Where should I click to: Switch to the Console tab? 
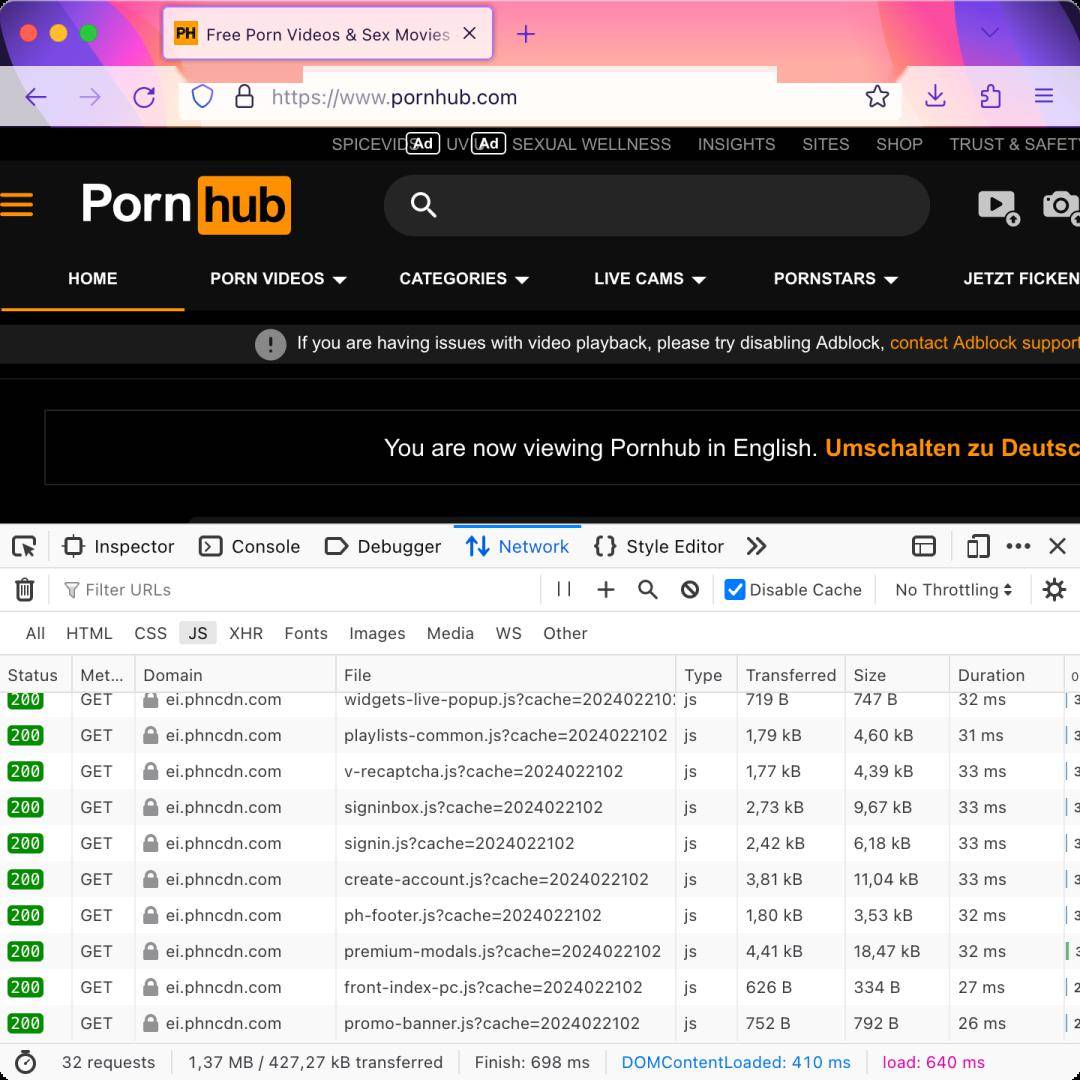coord(250,546)
